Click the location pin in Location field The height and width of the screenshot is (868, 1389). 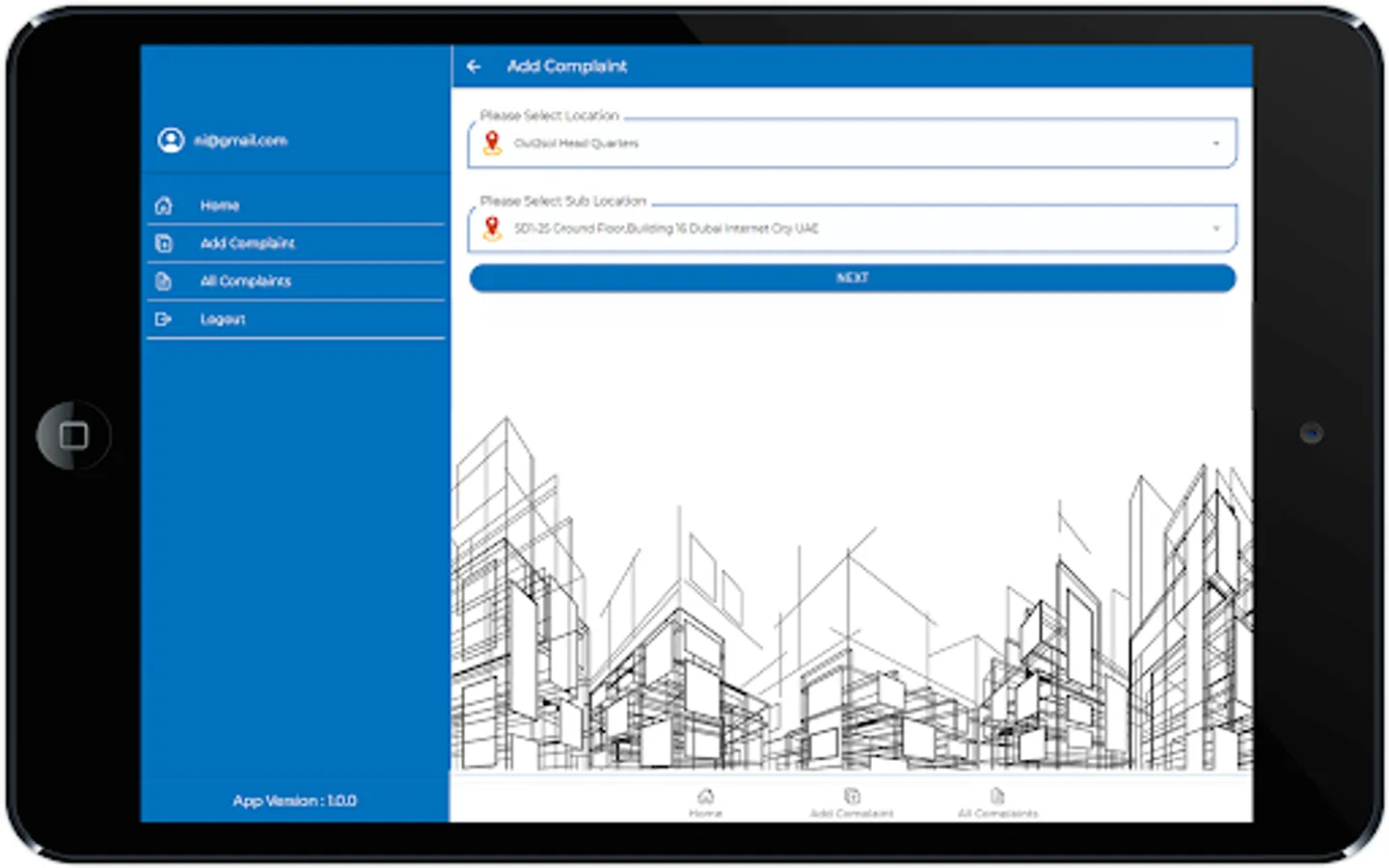[492, 143]
